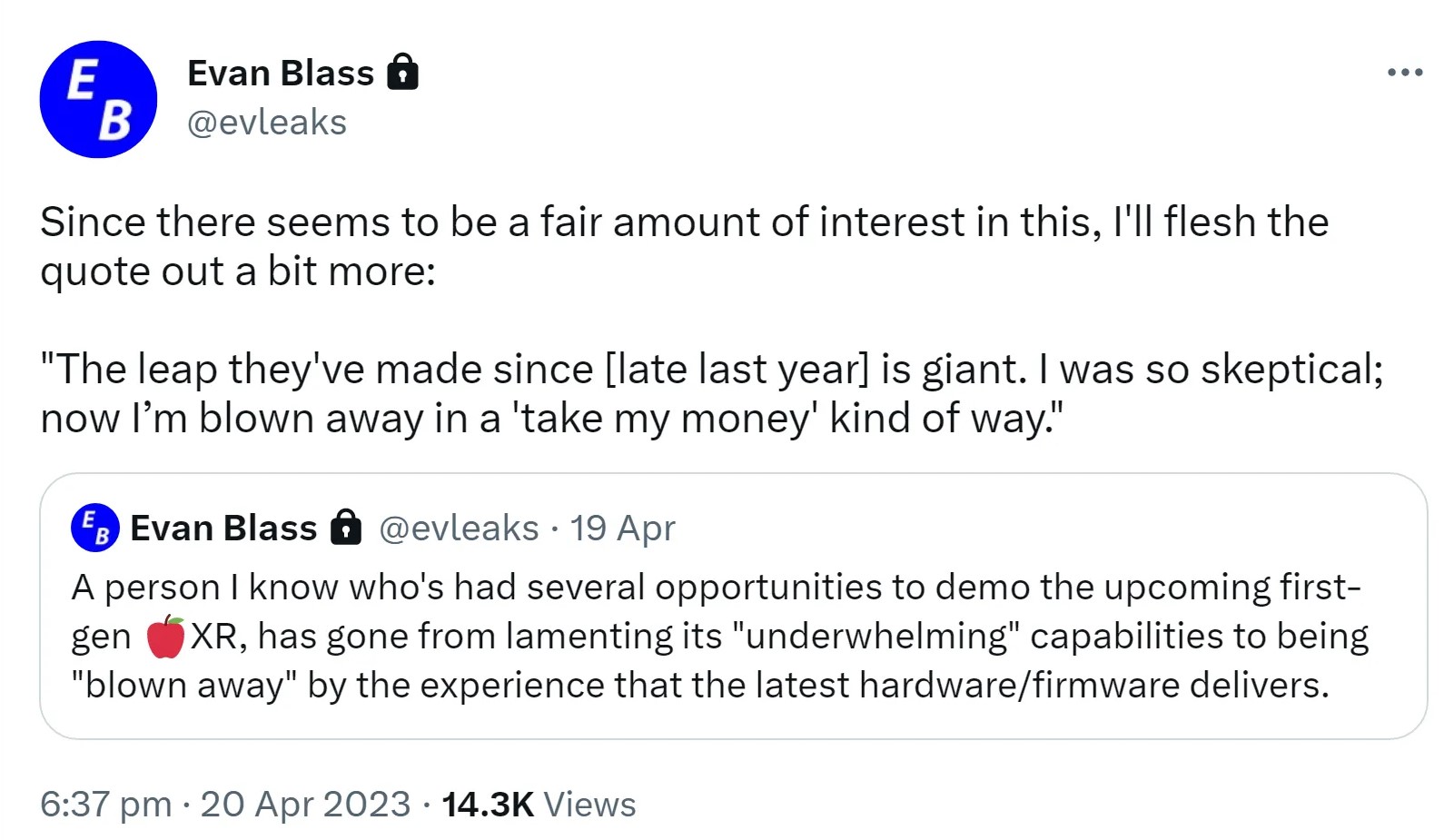
Task: Click the 'blown away' line in the quoted tweet
Action: (699, 686)
